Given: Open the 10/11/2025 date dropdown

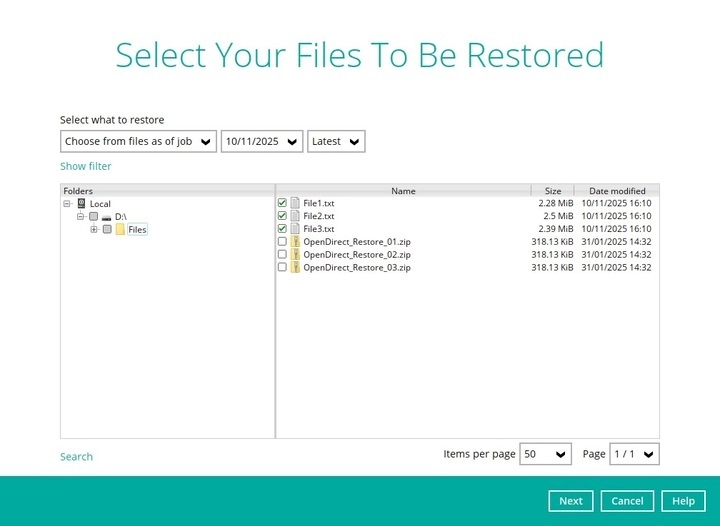Looking at the screenshot, I should coord(262,141).
